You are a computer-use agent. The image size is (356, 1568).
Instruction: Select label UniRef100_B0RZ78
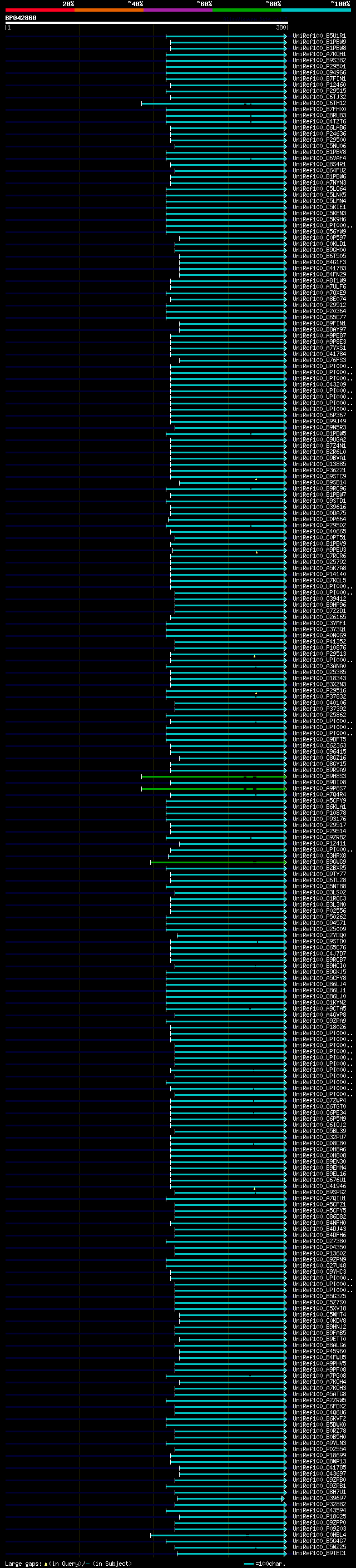tap(319, 1431)
